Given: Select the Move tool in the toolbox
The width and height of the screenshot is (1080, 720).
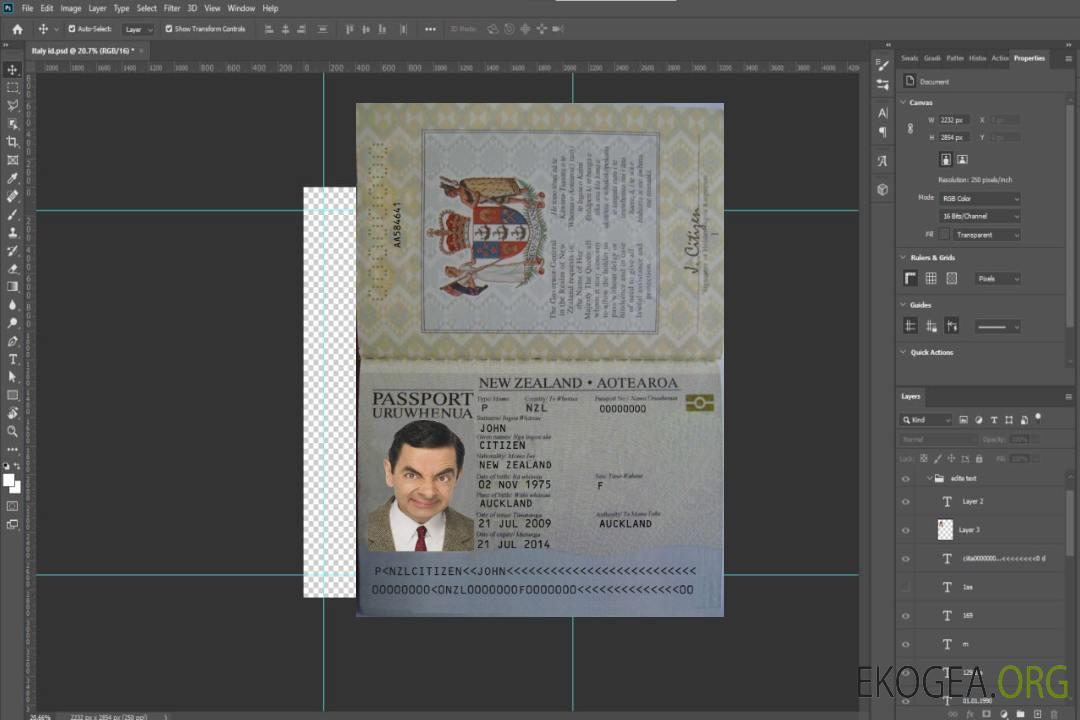Looking at the screenshot, I should pos(12,70).
